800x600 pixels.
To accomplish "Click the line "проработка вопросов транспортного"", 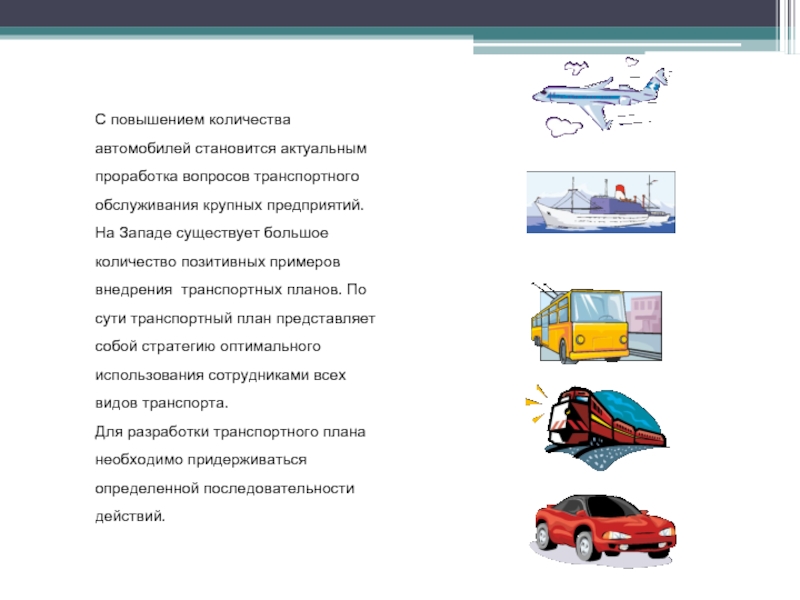I will click(227, 177).
